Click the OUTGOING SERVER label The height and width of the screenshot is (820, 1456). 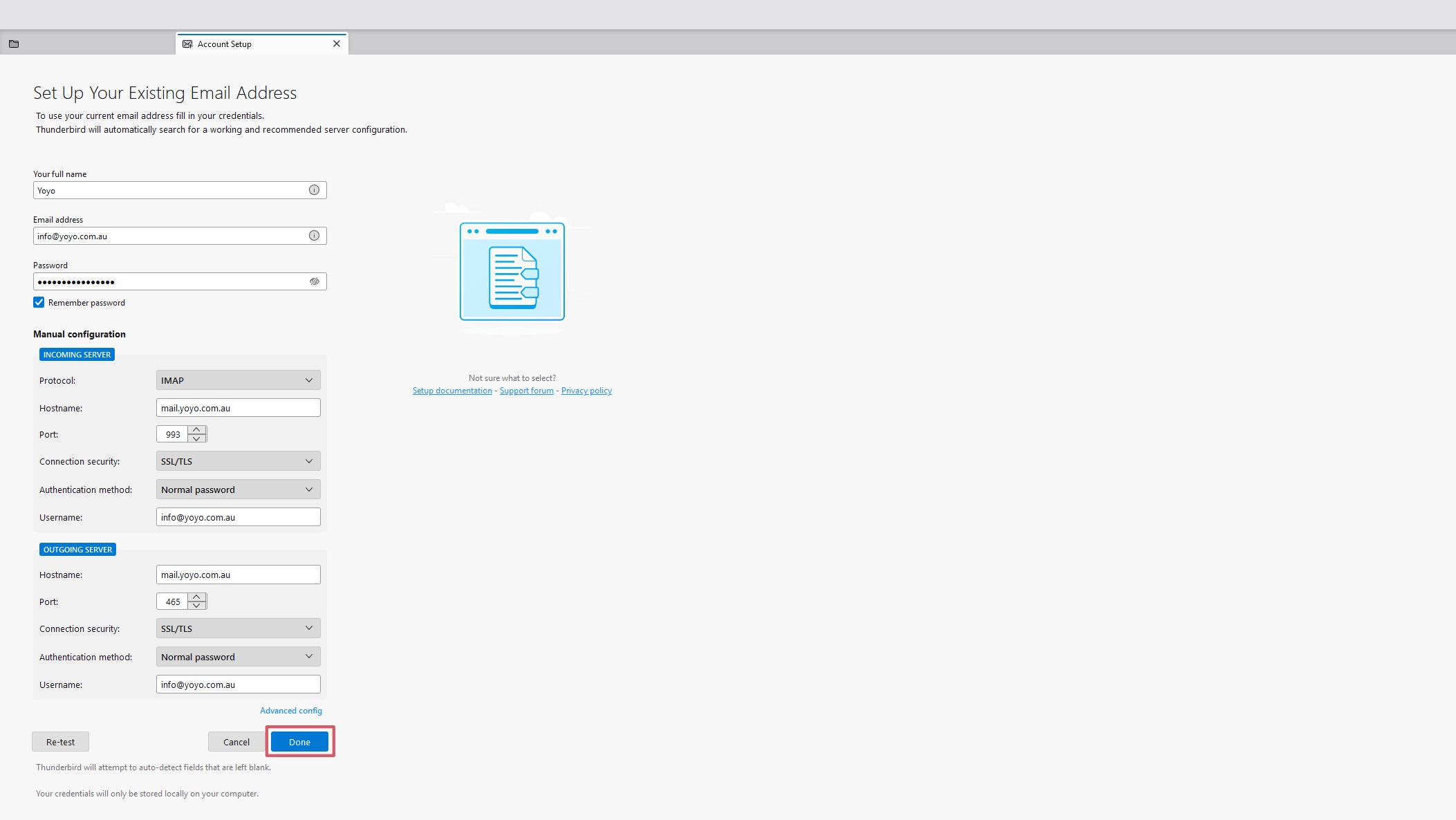(x=77, y=550)
